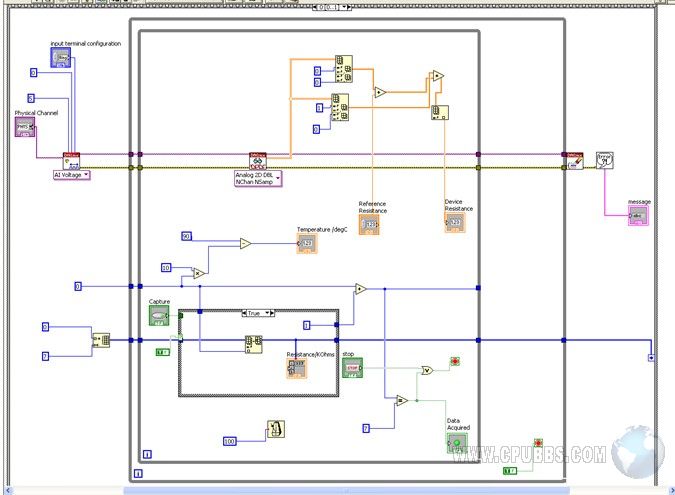Click the message string indicator terminal
Viewport: 675px width, 495px height.
pos(638,216)
